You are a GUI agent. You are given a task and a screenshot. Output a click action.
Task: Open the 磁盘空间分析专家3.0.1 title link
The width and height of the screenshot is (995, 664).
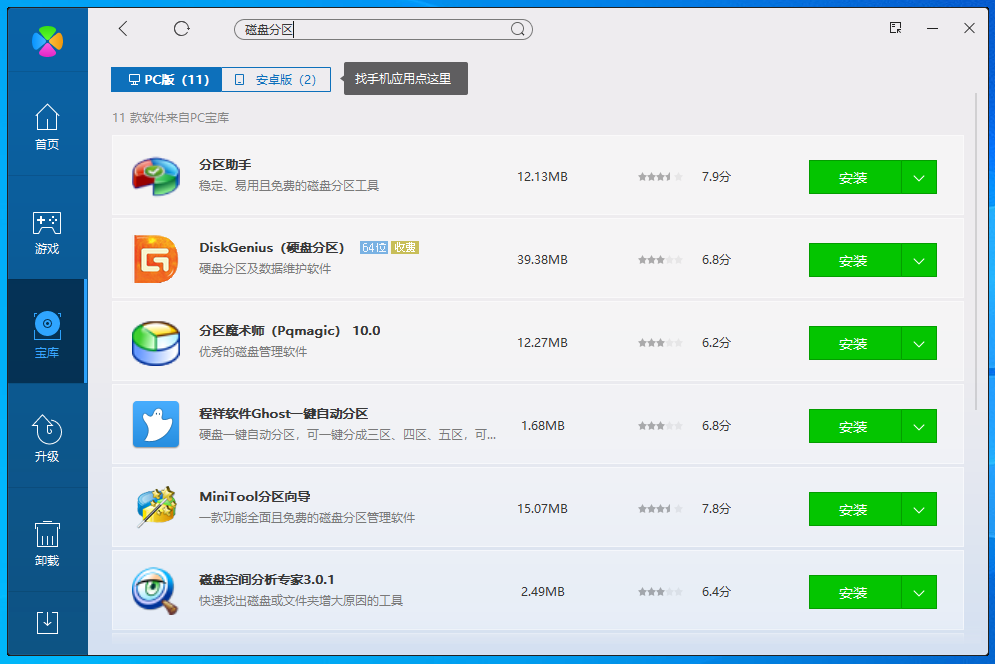tap(267, 580)
